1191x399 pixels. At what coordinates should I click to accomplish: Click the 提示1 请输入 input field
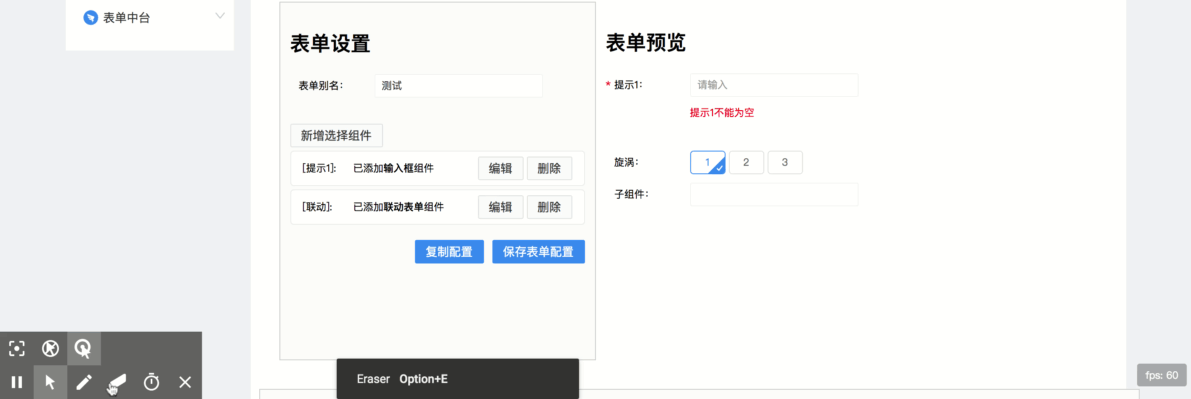pyautogui.click(x=774, y=85)
